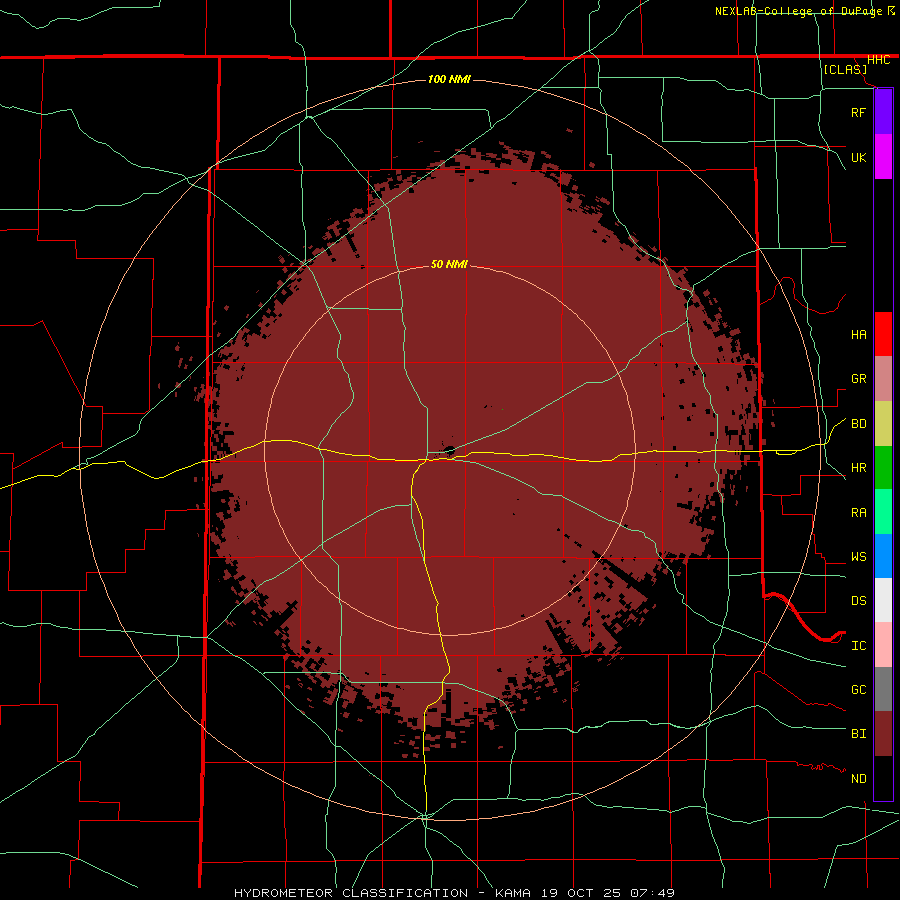
Task: Click the magenta UK color swatch
Action: (883, 157)
